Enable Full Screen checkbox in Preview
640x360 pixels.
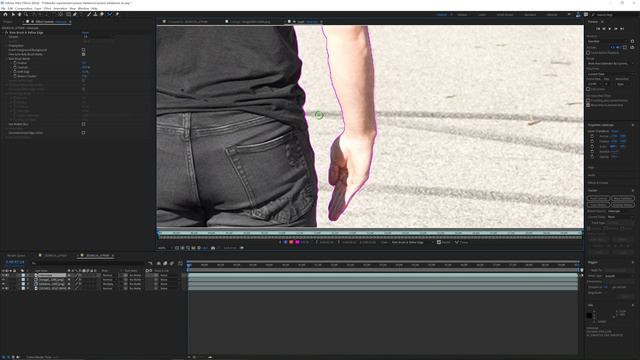pos(588,89)
